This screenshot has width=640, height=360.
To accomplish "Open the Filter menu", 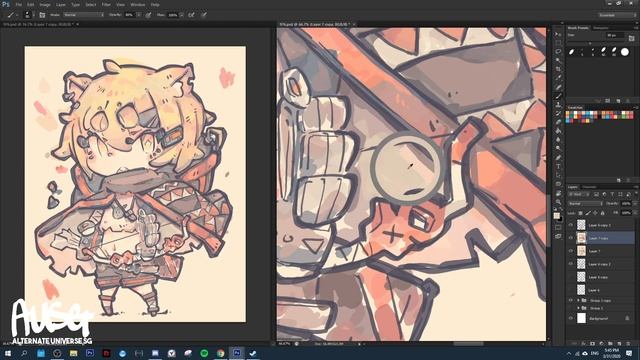I will 106,4.
